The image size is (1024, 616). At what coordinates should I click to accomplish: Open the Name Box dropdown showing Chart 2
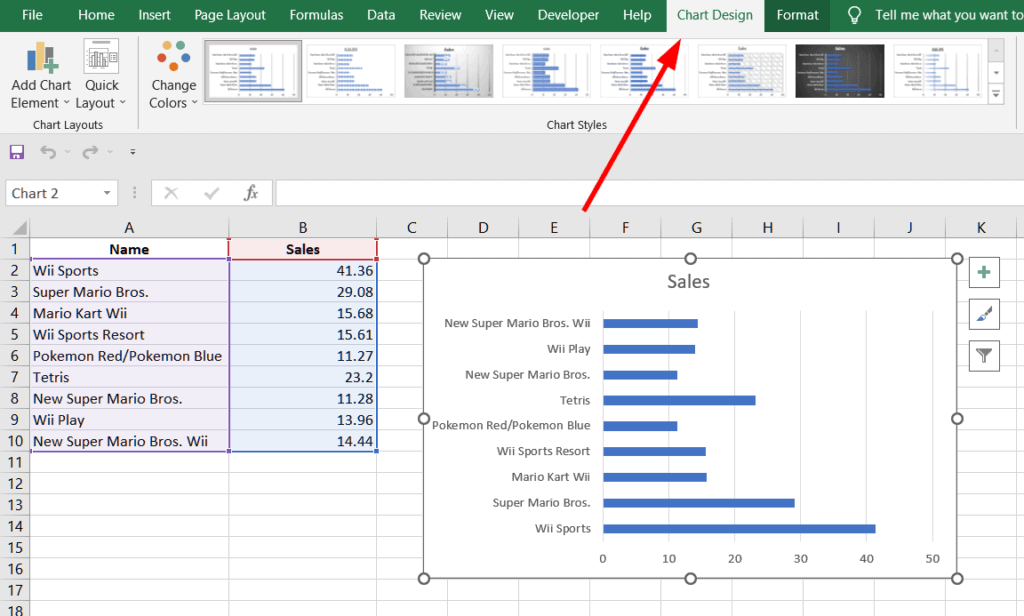pyautogui.click(x=106, y=192)
